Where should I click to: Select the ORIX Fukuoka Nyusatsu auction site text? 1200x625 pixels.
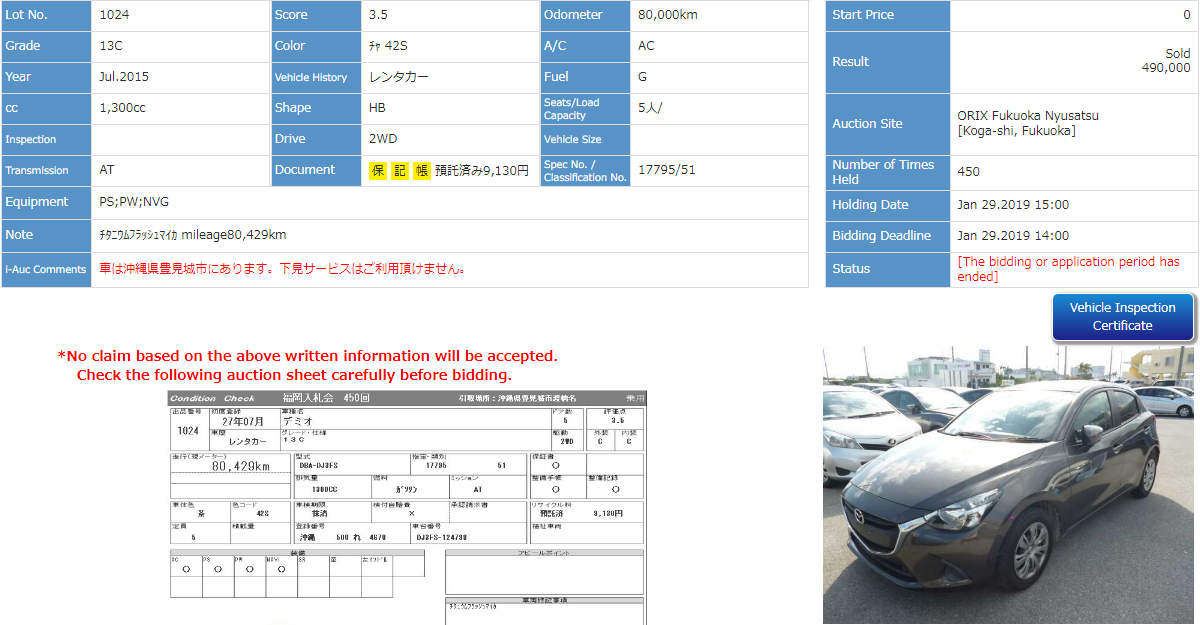point(1027,123)
